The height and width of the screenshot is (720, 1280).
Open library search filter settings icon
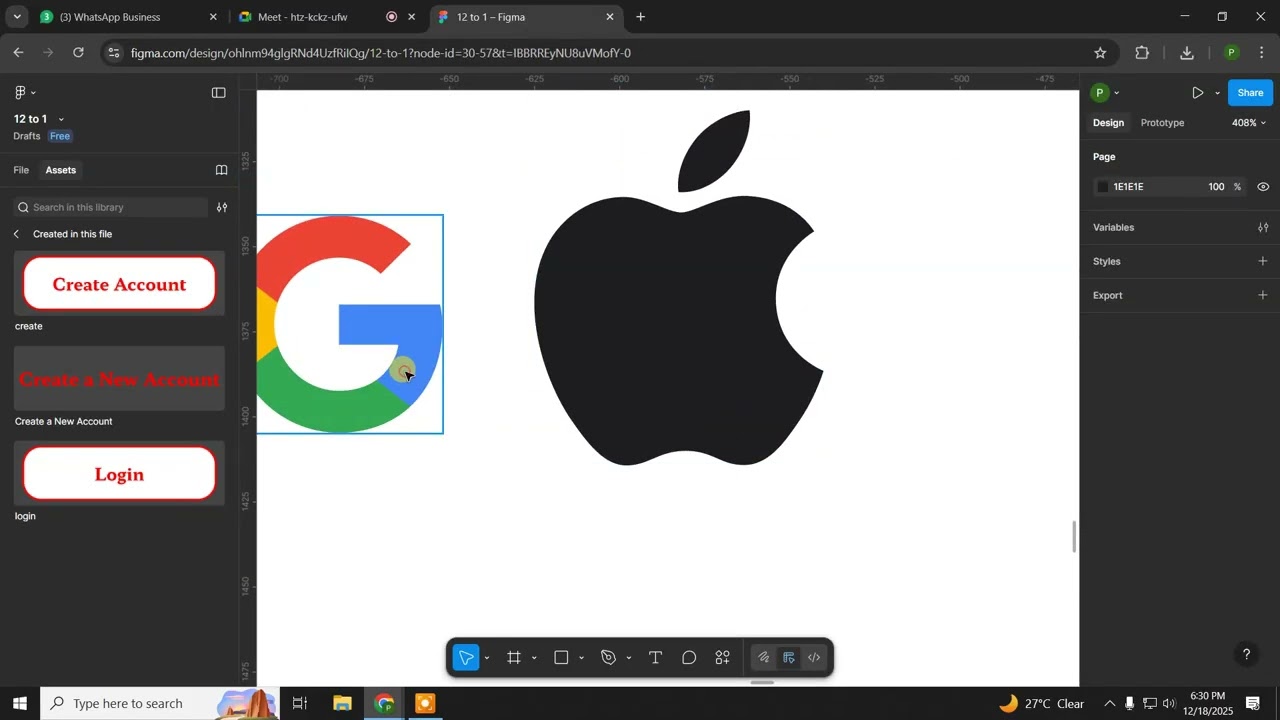coord(222,207)
